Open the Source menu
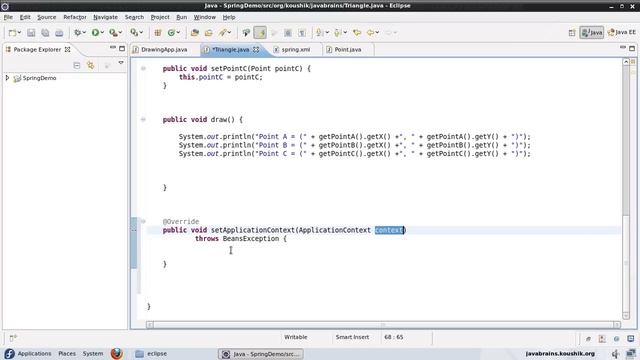The height and width of the screenshot is (360, 640). [x=47, y=17]
